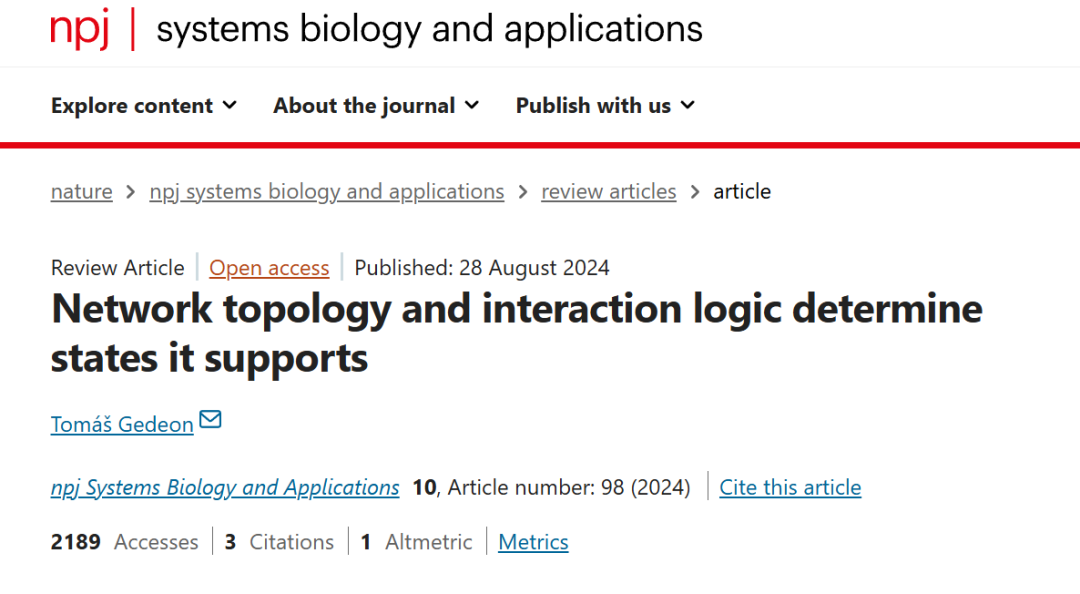Go to nature breadcrumb link

[x=81, y=192]
